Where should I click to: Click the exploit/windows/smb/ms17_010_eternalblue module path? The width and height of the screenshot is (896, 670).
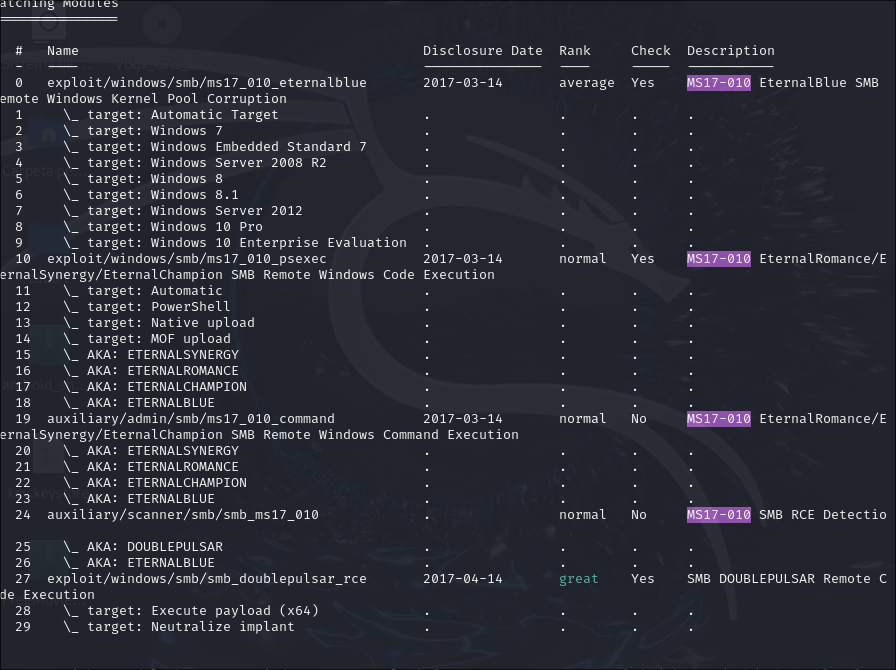[x=206, y=83]
